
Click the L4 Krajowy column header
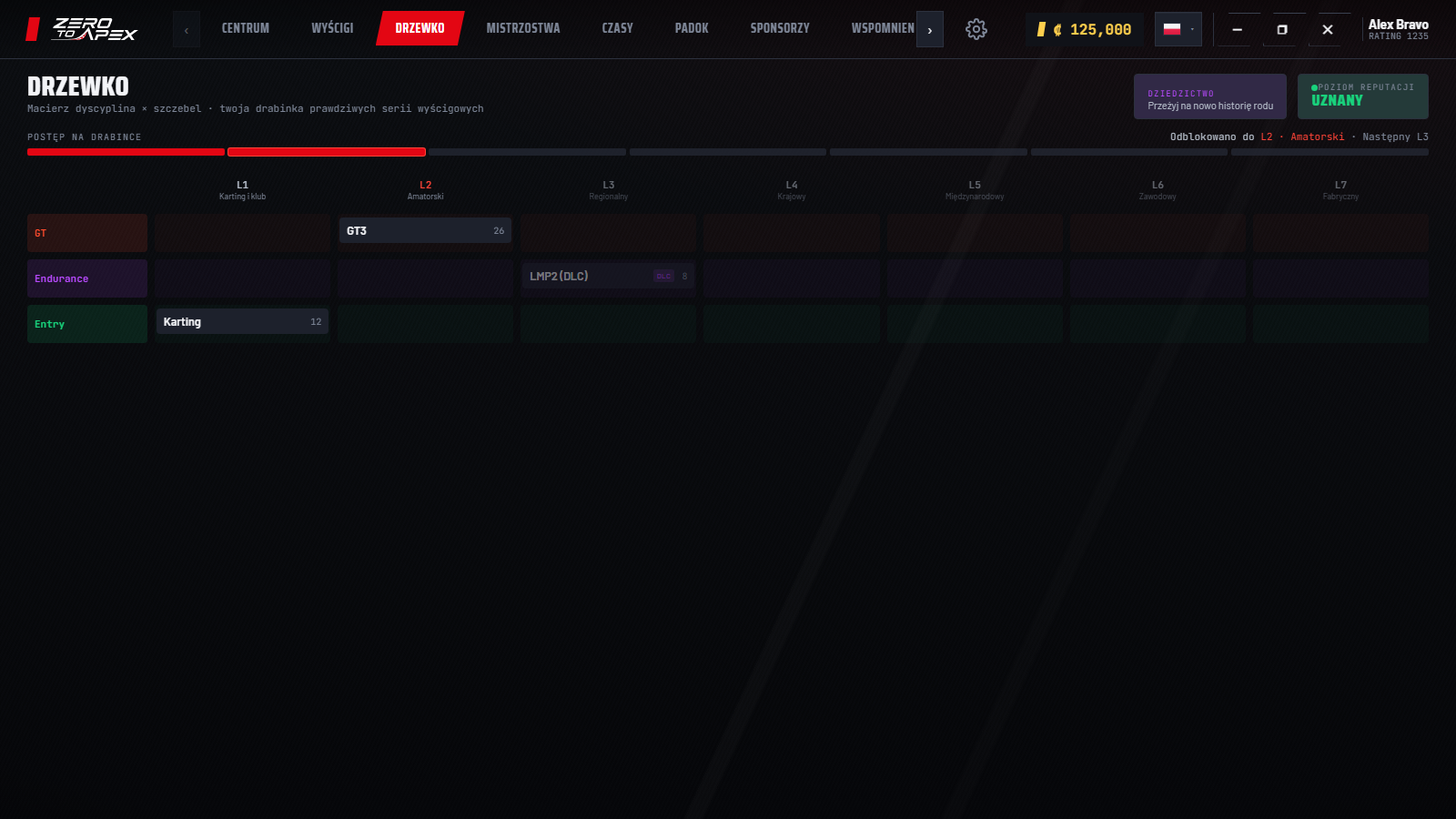coord(791,190)
